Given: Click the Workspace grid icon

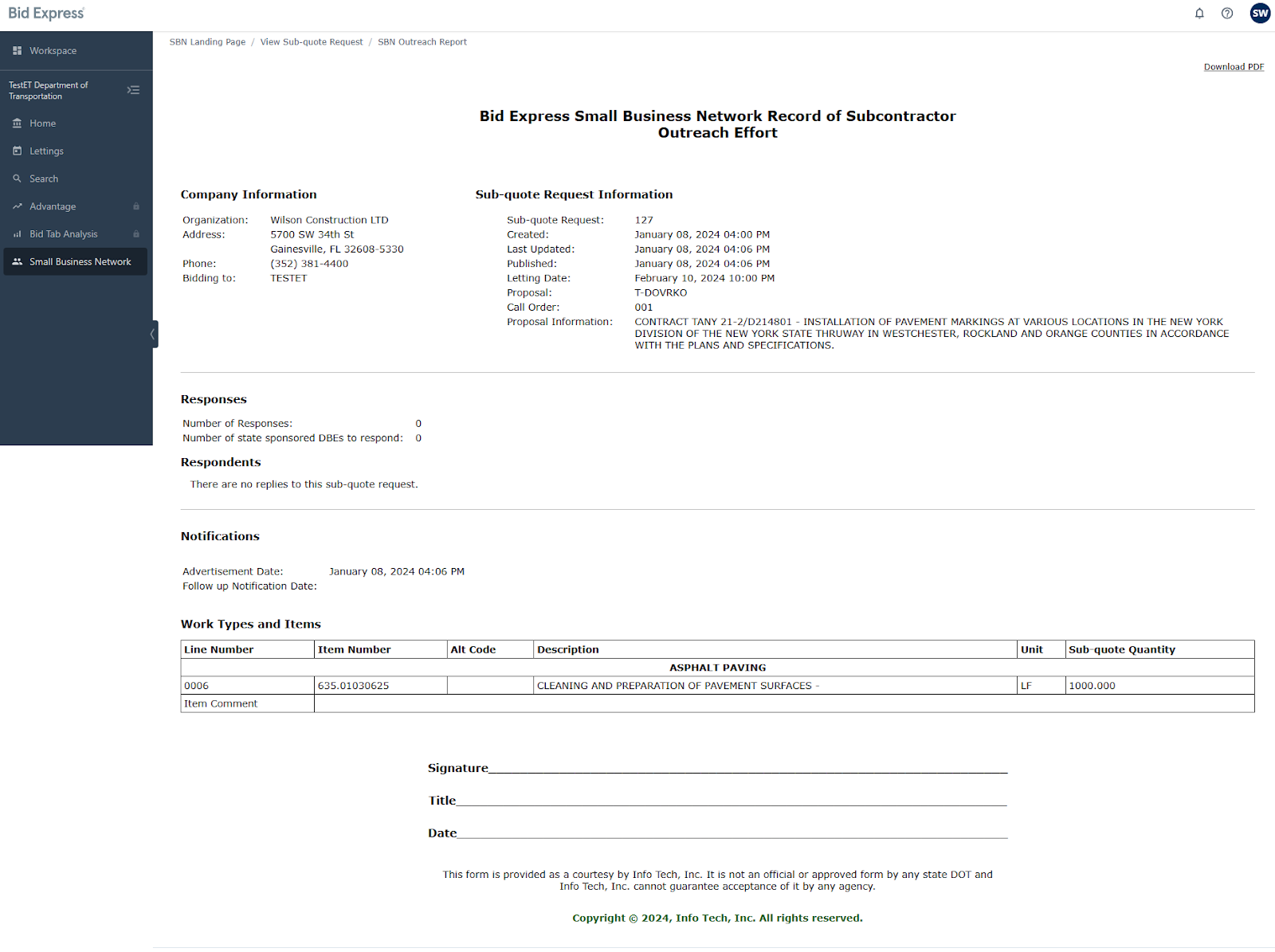Looking at the screenshot, I should [18, 51].
